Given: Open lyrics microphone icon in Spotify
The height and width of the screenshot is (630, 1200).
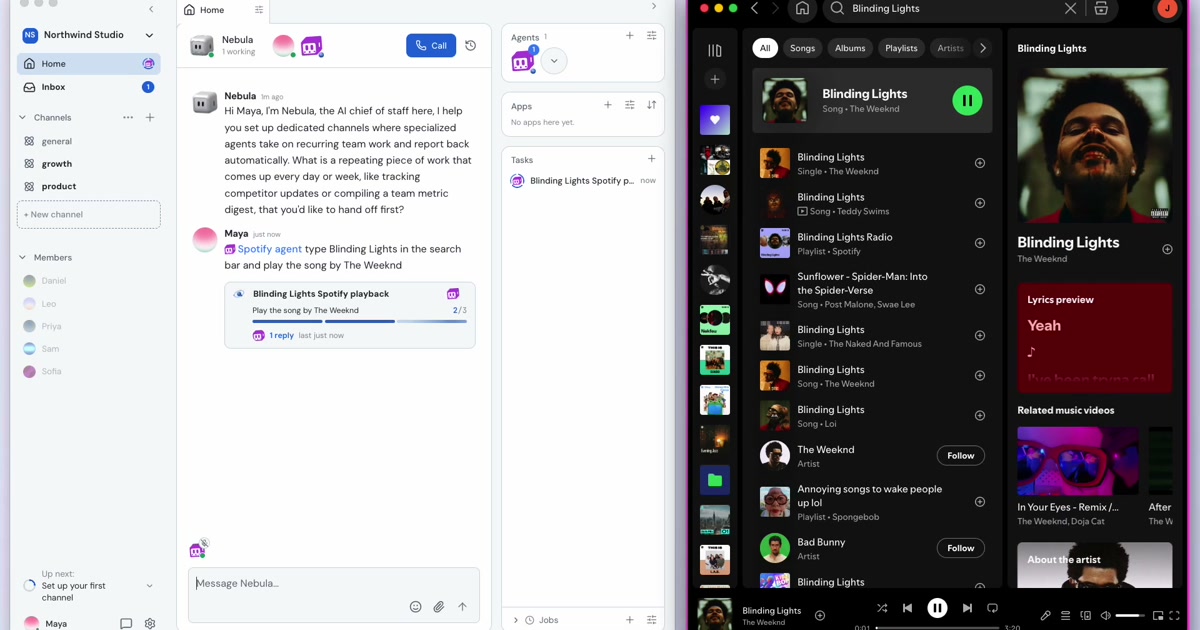Looking at the screenshot, I should pos(1046,616).
